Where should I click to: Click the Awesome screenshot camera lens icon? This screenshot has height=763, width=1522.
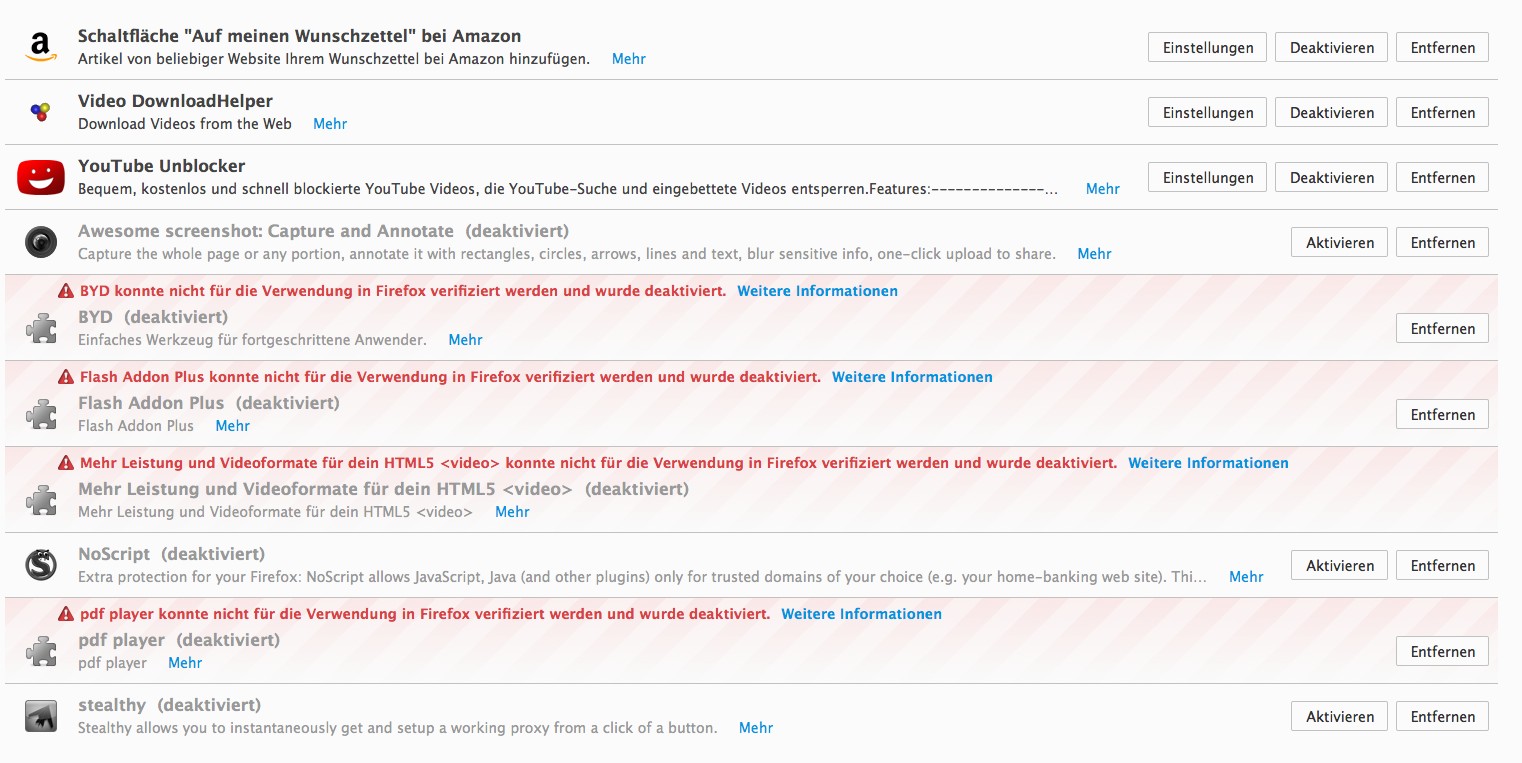(41, 242)
